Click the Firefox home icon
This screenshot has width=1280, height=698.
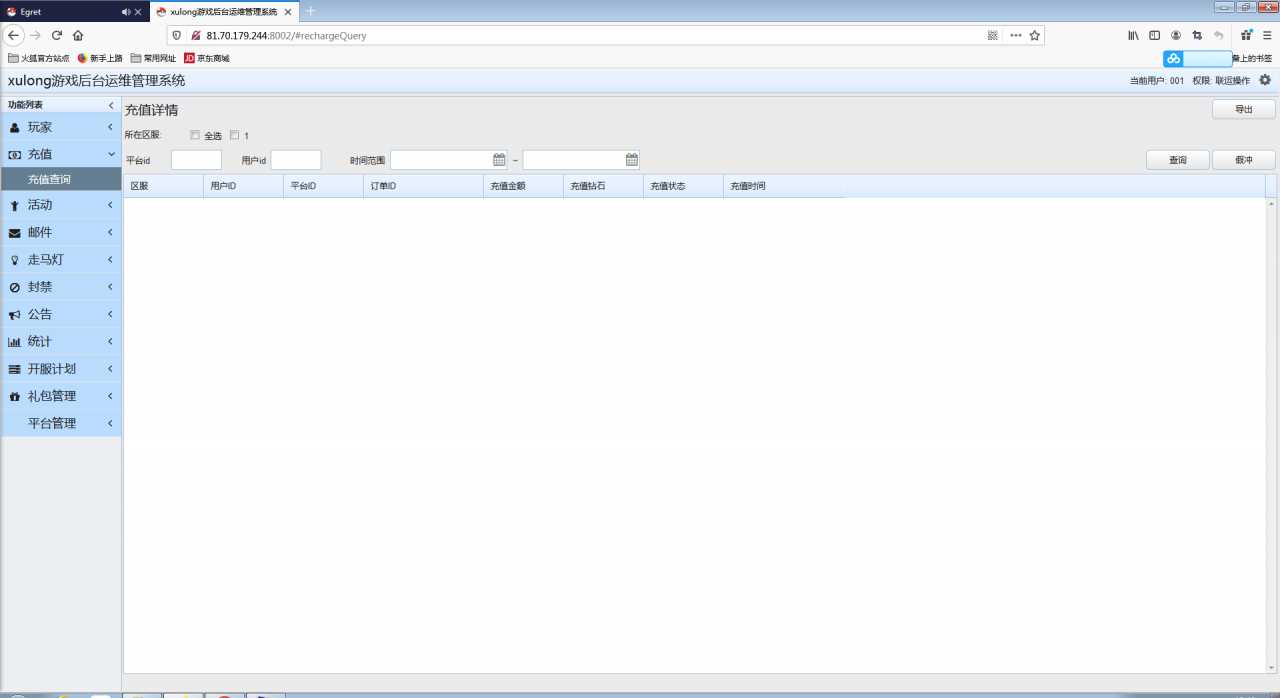point(78,35)
